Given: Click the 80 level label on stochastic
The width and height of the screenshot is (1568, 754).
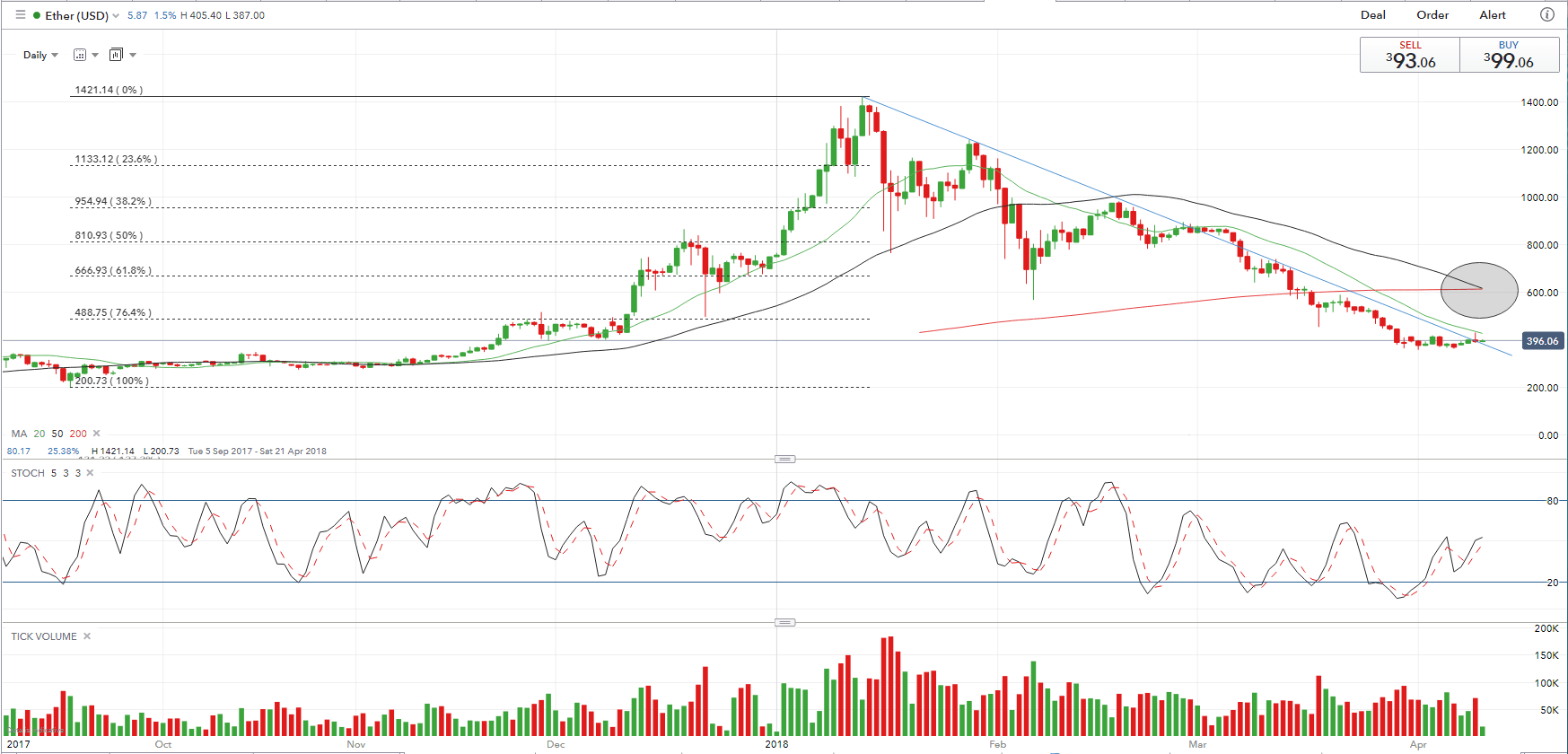Looking at the screenshot, I should pyautogui.click(x=1553, y=501).
